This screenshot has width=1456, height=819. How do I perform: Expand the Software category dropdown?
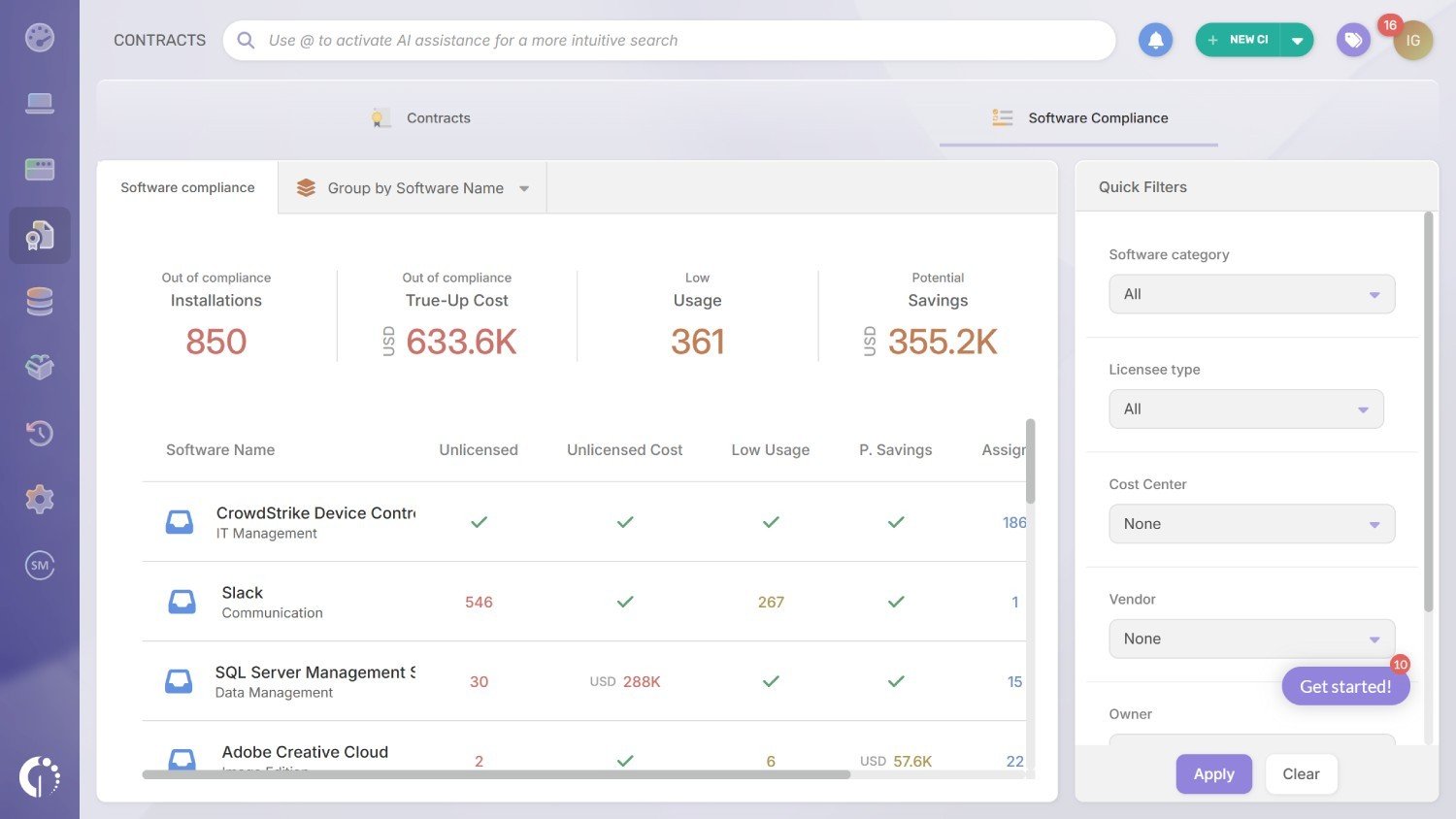(x=1251, y=294)
